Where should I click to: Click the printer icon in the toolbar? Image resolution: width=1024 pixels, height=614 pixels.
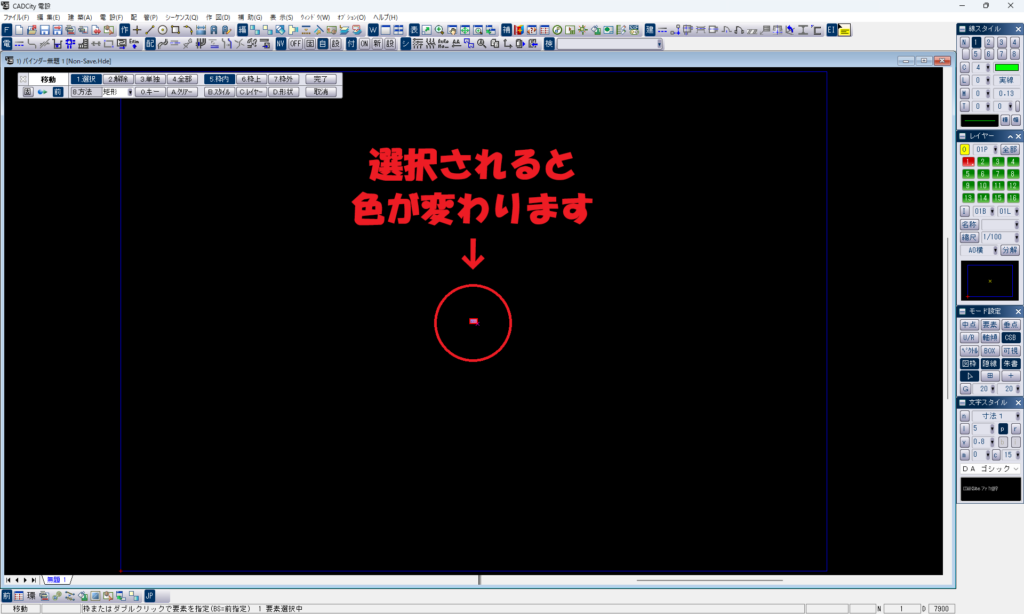point(70,30)
